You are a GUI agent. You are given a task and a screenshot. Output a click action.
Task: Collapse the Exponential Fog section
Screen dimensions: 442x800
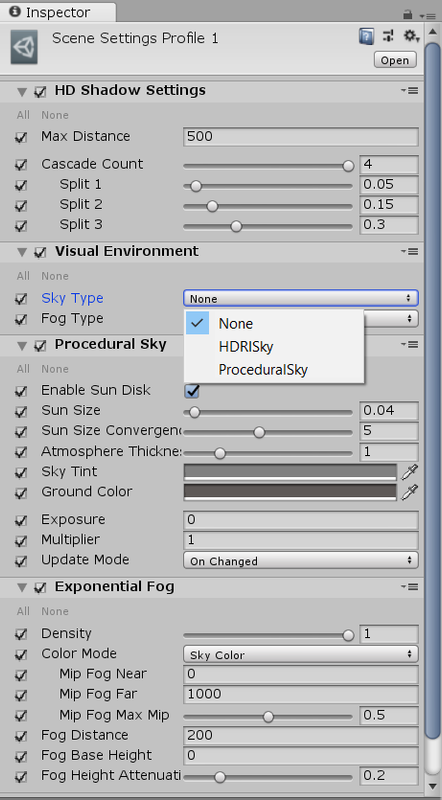click(x=21, y=589)
